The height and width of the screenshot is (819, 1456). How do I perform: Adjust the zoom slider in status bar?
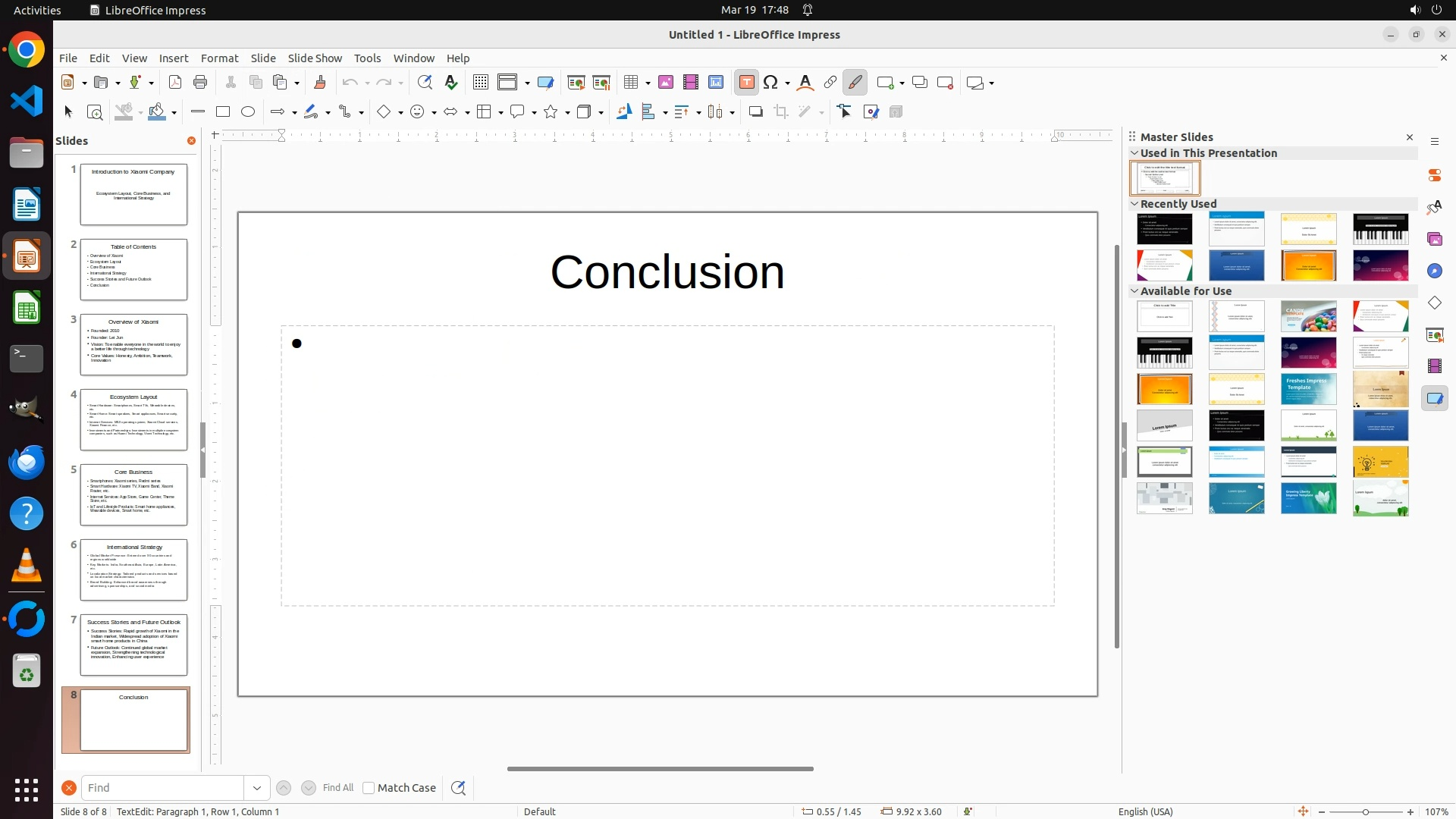click(x=1365, y=812)
